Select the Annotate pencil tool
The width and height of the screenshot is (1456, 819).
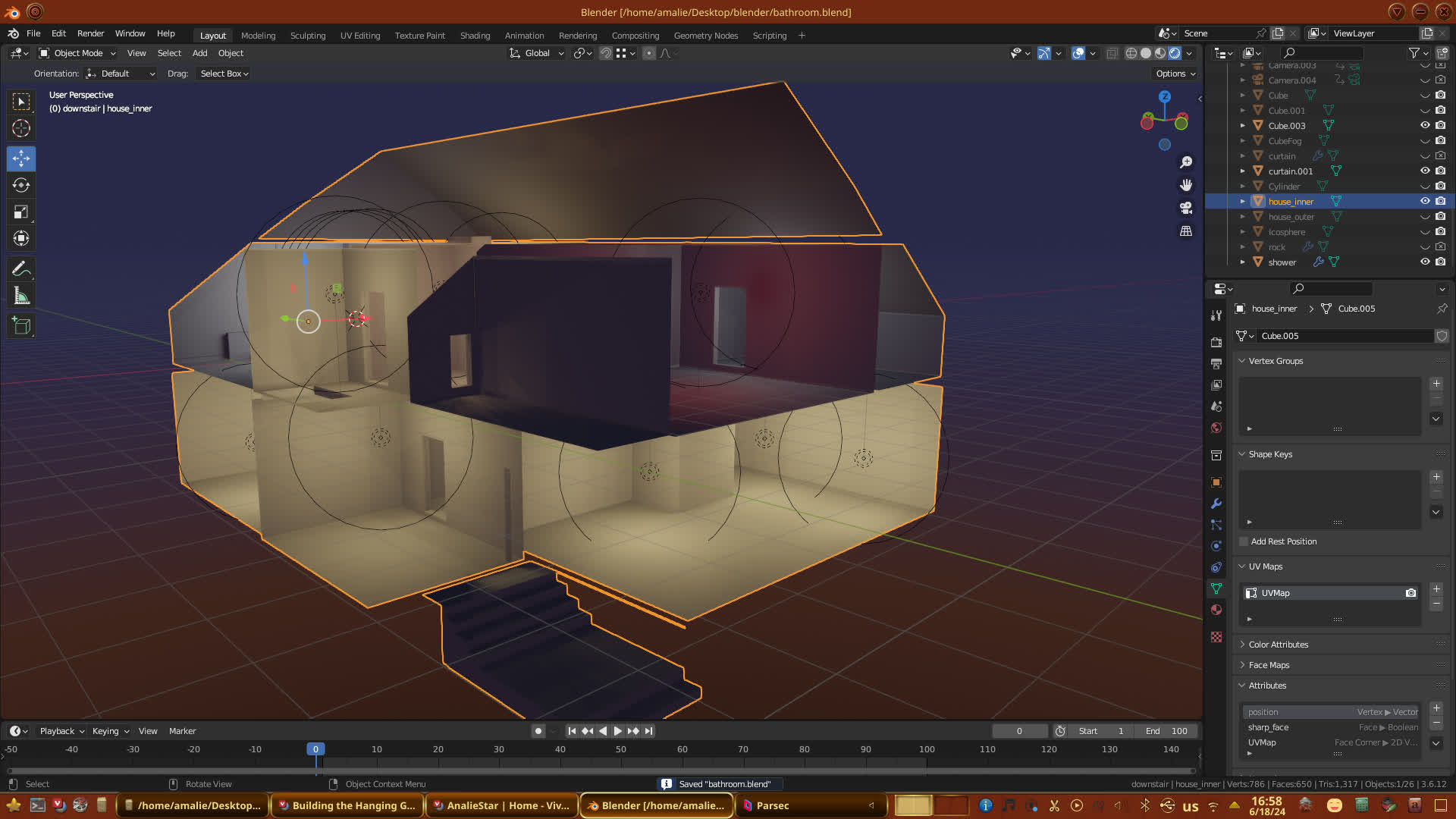coord(21,268)
